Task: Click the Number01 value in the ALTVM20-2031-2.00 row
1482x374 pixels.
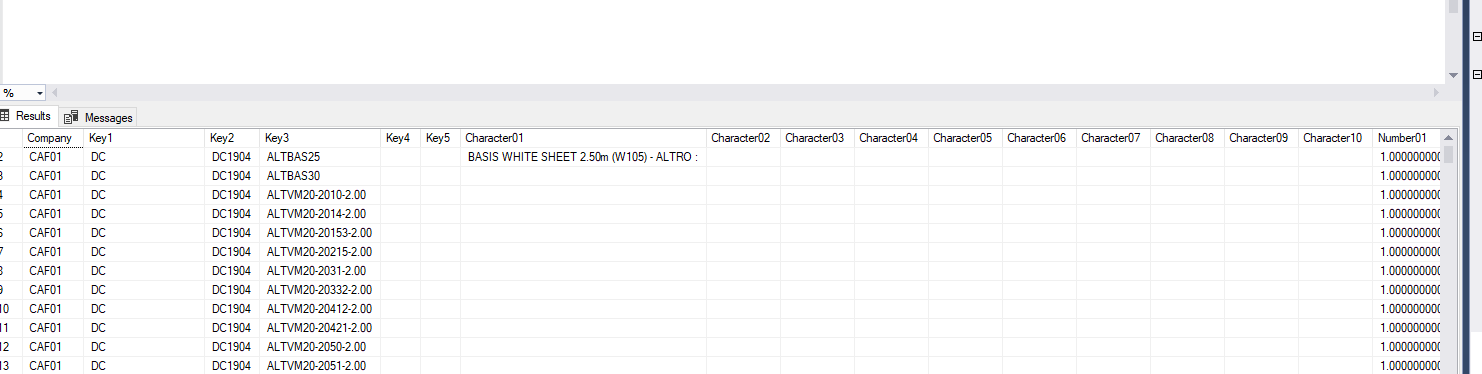Action: pyautogui.click(x=1407, y=271)
